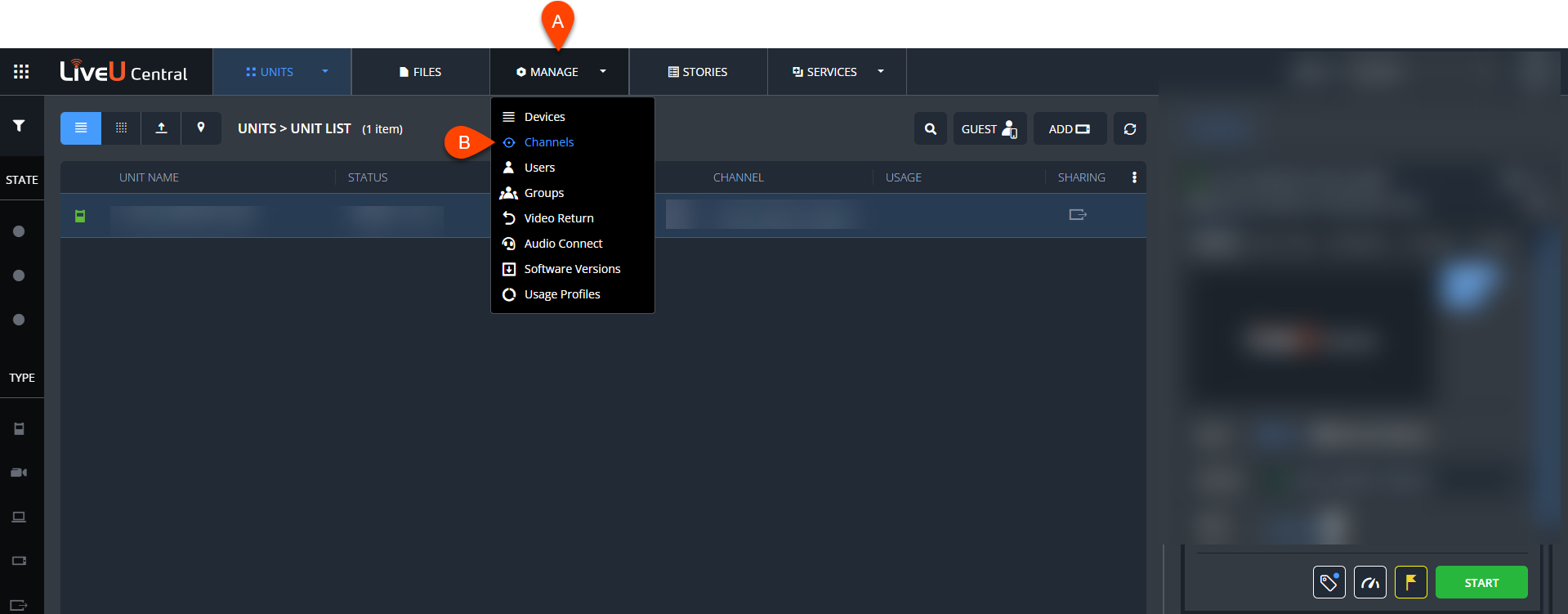Open Audio Connect menu entry
This screenshot has width=1568, height=614.
tap(572, 244)
